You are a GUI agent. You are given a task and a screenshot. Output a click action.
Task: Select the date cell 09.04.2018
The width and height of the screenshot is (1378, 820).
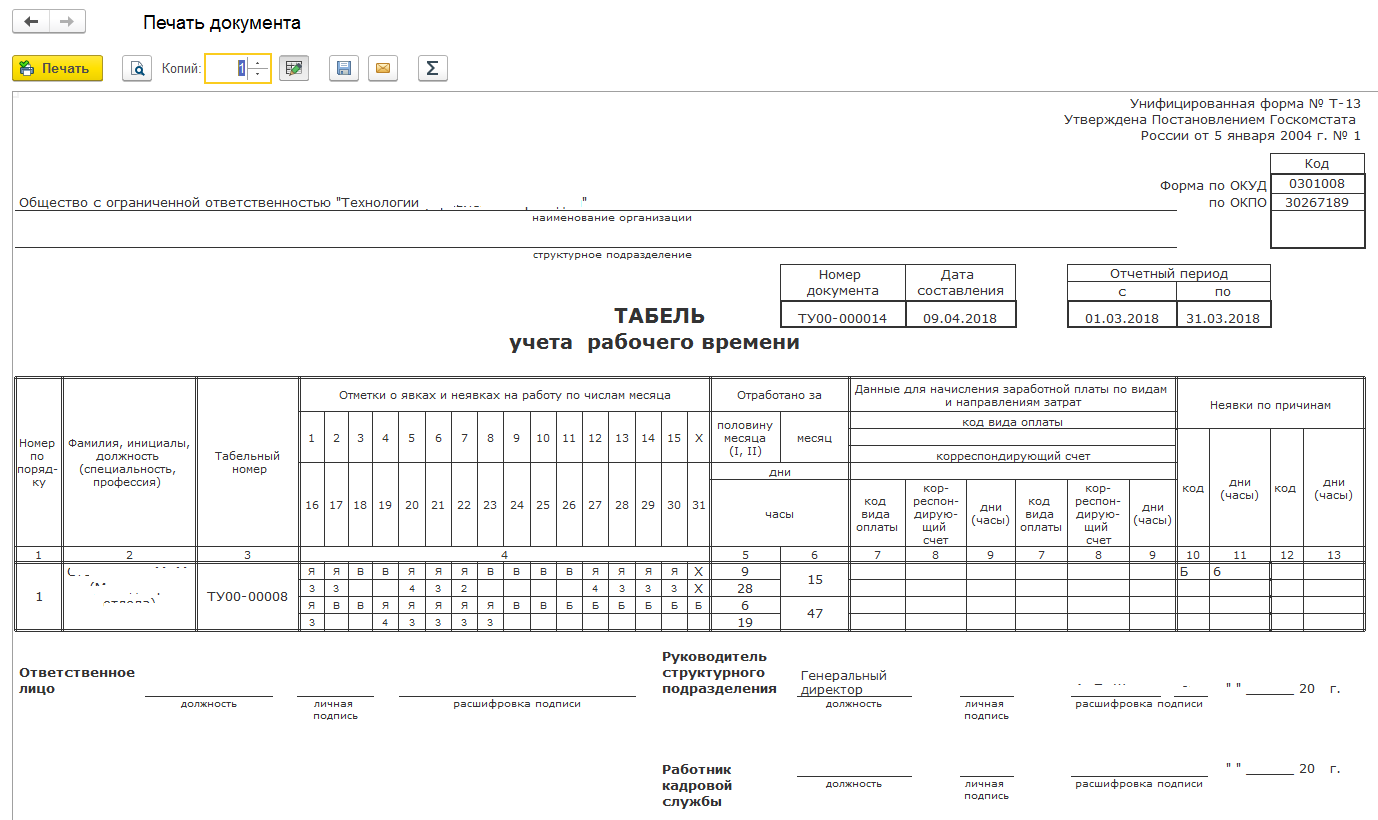pos(960,318)
